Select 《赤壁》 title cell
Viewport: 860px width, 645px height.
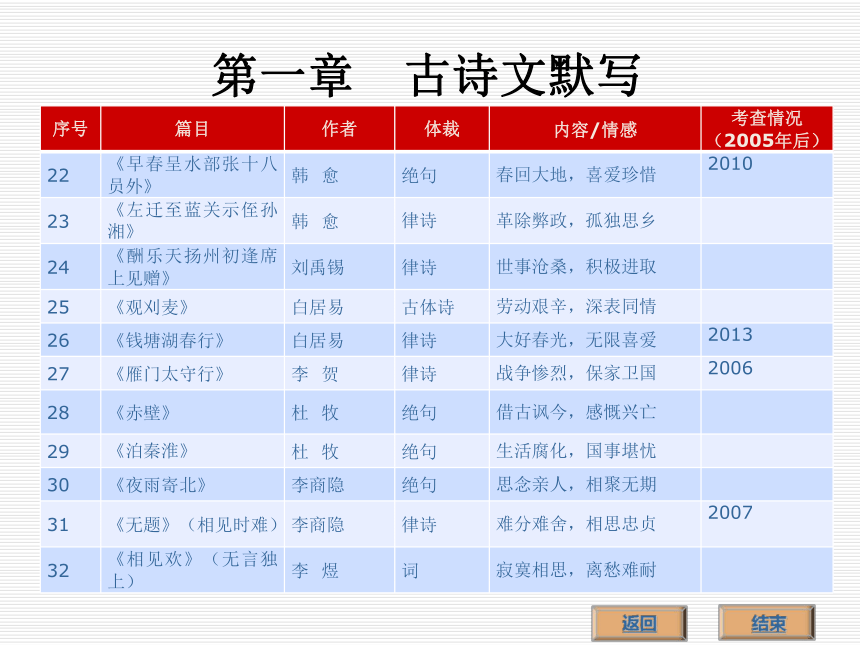pos(193,412)
